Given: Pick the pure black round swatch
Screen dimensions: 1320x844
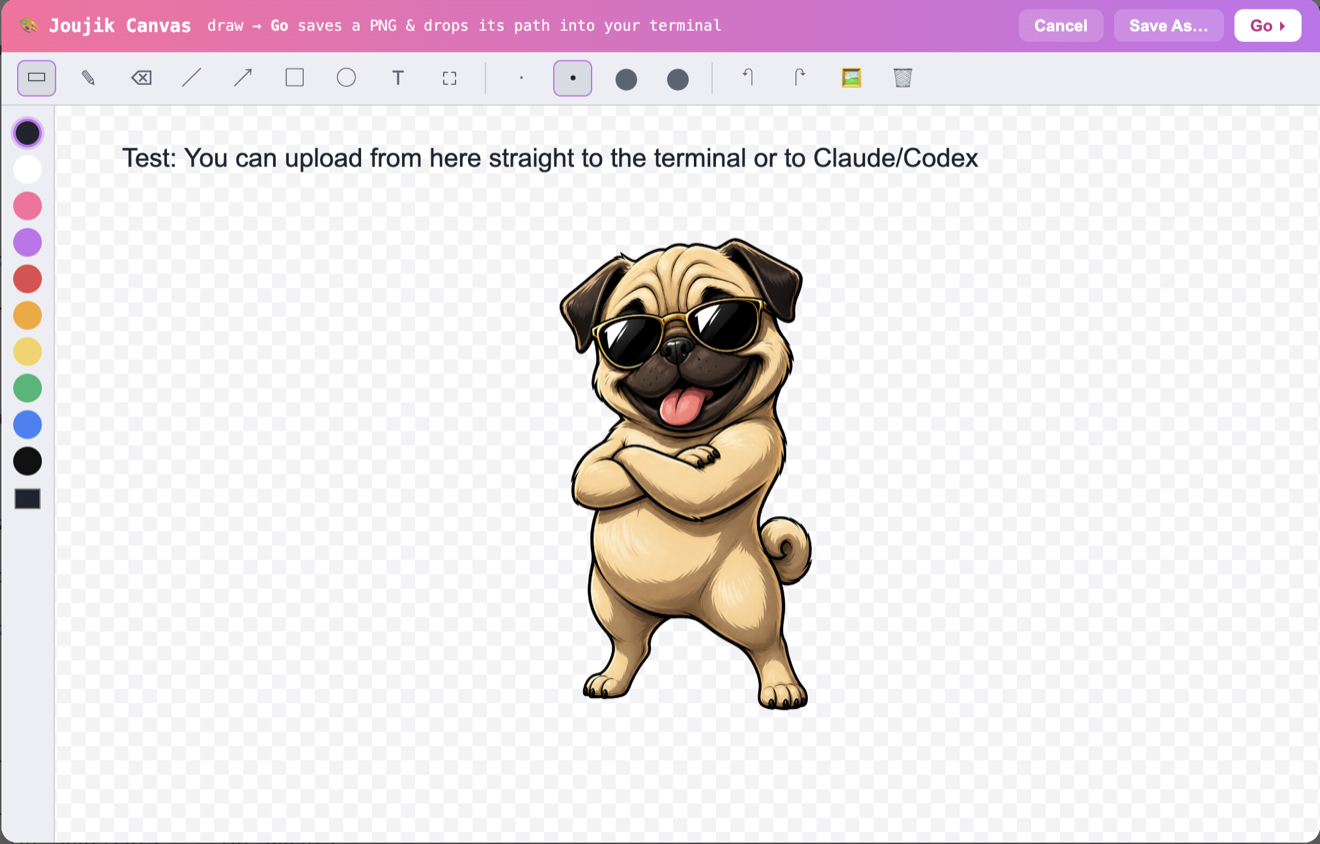Looking at the screenshot, I should (28, 461).
